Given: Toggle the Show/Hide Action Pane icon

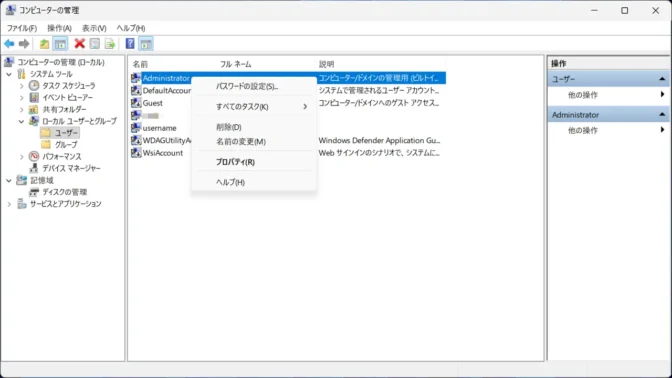Looking at the screenshot, I should coord(146,44).
